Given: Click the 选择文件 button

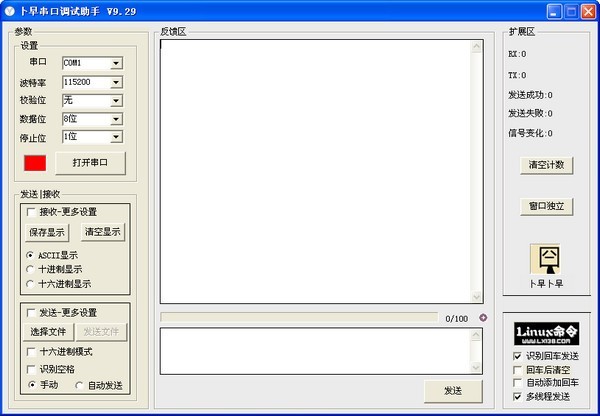Looking at the screenshot, I should (48, 332).
